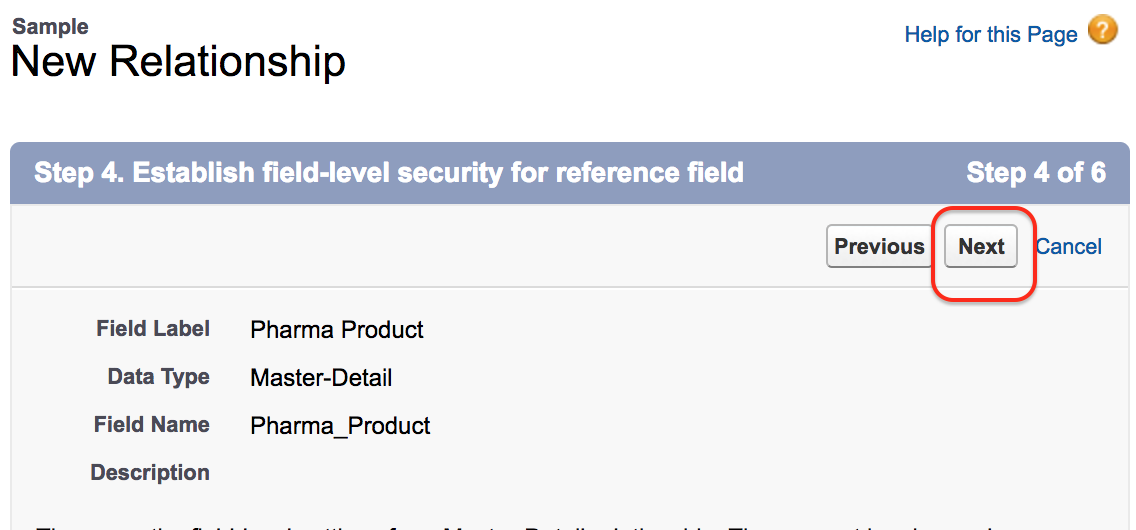Click the Description caption
This screenshot has height=530, width=1136.
(x=150, y=472)
